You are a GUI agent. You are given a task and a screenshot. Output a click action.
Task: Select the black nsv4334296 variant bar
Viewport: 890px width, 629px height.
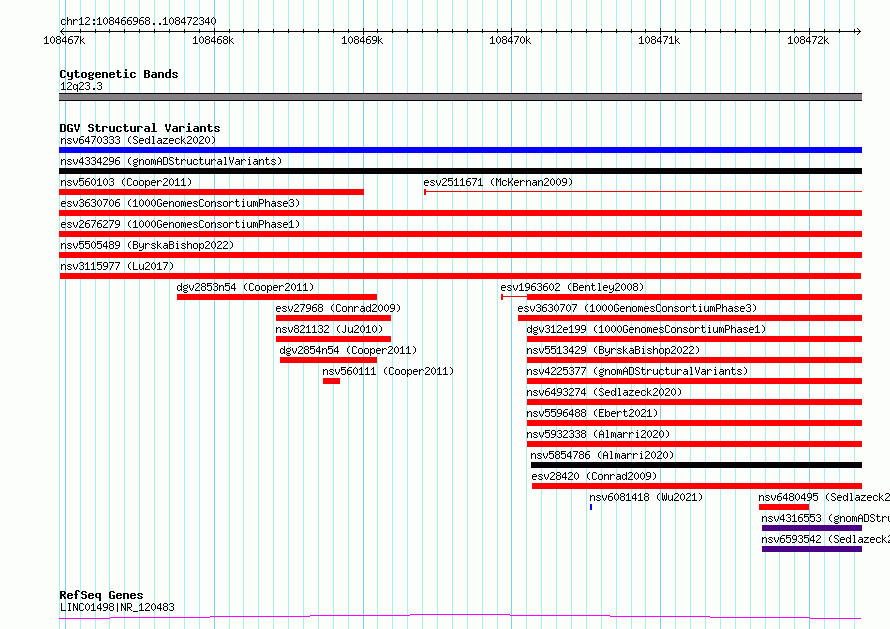[460, 171]
